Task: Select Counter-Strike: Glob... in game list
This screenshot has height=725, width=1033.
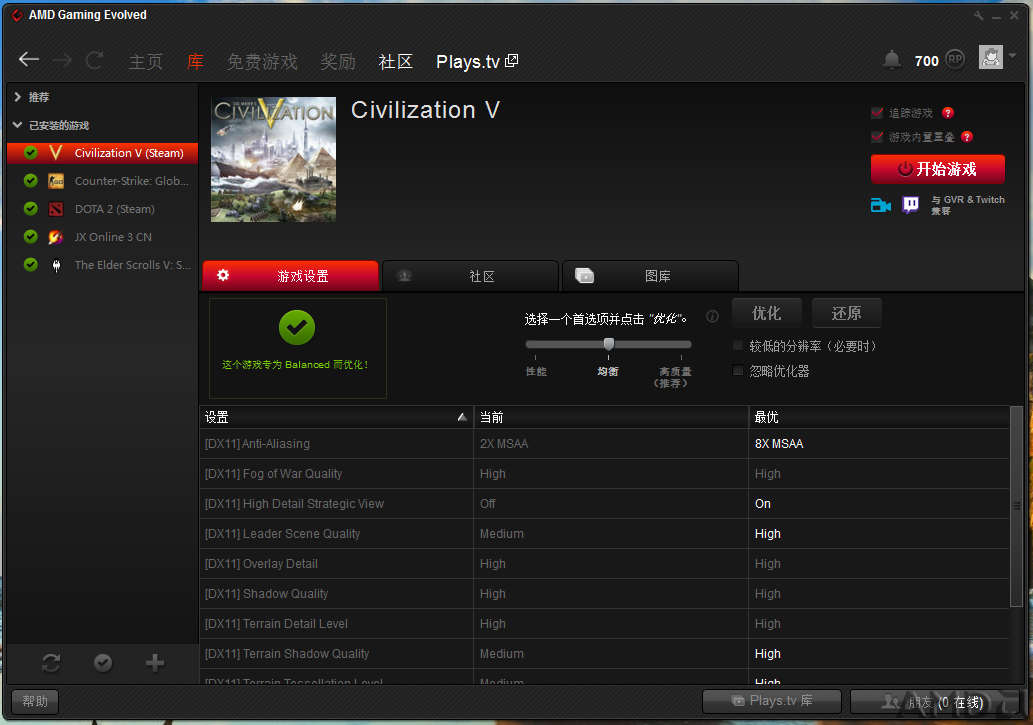Action: (x=132, y=181)
